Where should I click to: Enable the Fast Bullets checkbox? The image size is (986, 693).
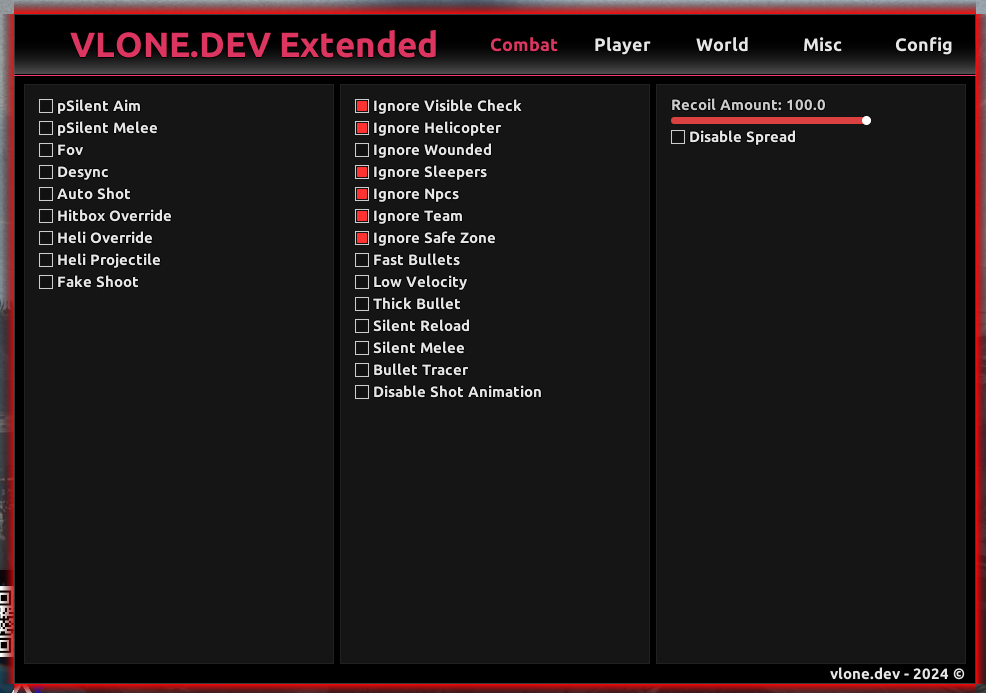(x=362, y=260)
